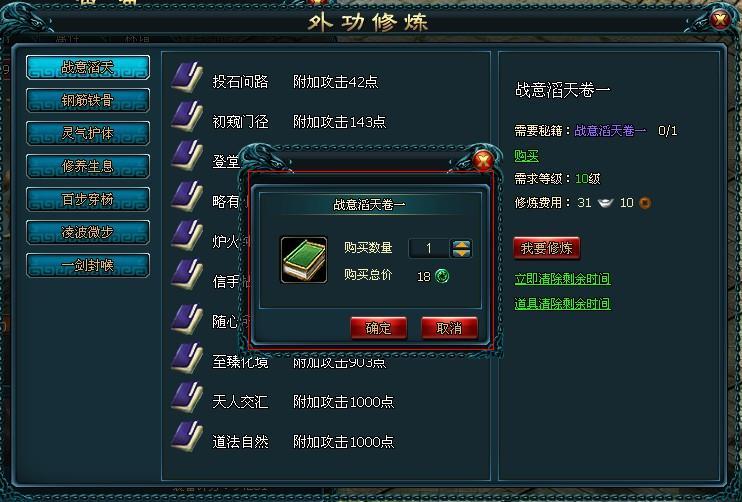742x502 pixels.
Task: Click the green 购买 link
Action: pos(526,155)
